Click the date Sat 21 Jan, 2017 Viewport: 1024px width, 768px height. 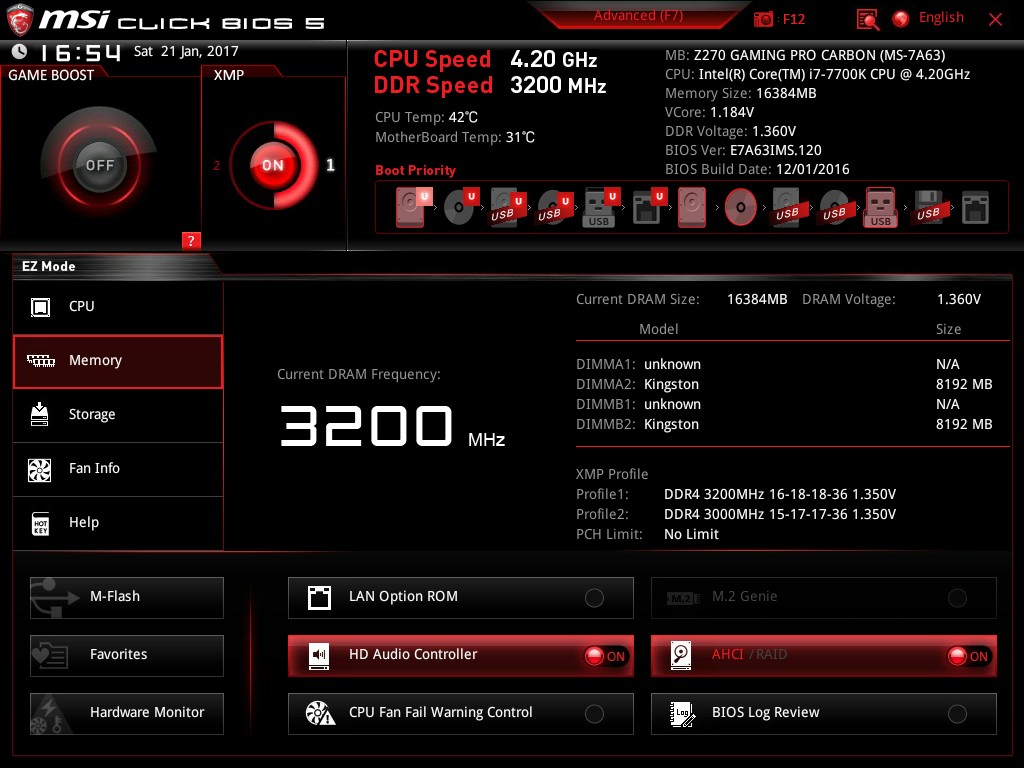tap(186, 51)
